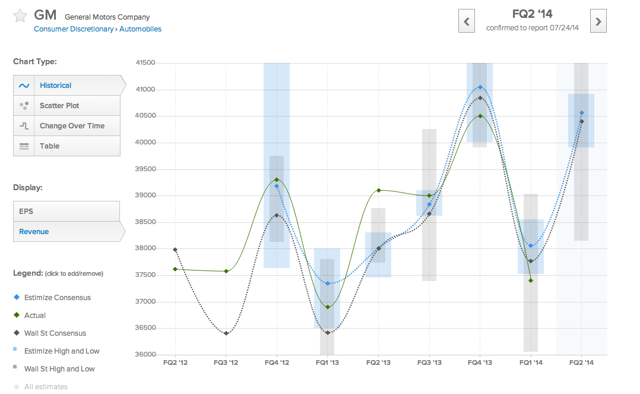This screenshot has height=394, width=640.
Task: Click the FQ4 '12 axis label
Action: 277,363
